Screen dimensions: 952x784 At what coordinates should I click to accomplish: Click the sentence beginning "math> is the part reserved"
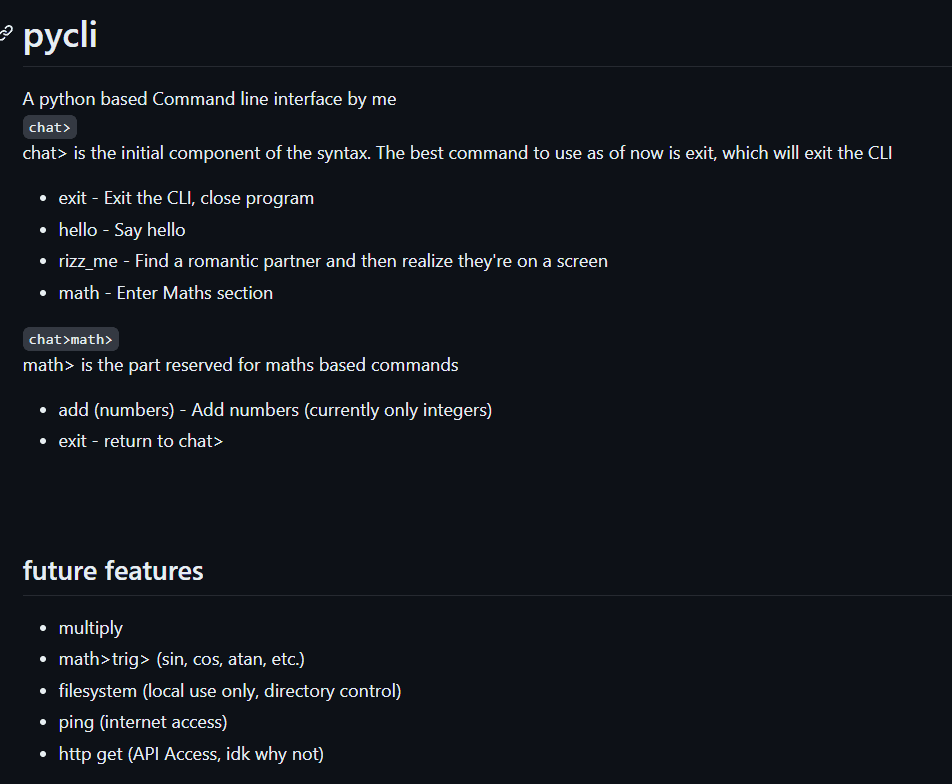pos(240,365)
